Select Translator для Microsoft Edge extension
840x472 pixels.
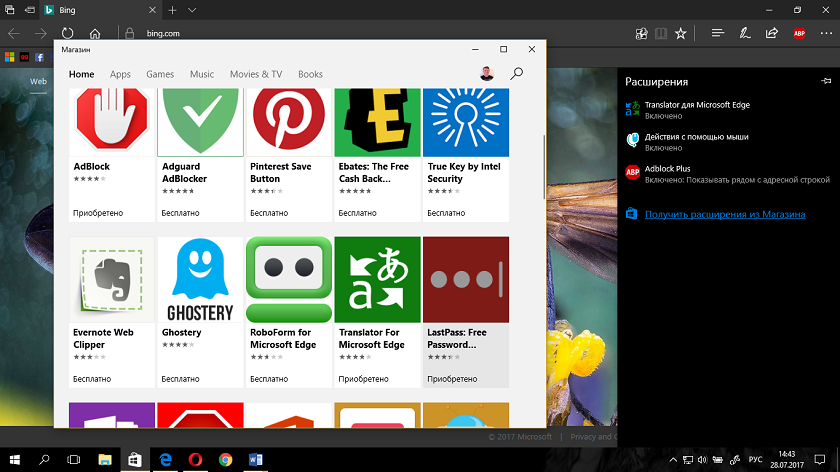pyautogui.click(x=729, y=110)
